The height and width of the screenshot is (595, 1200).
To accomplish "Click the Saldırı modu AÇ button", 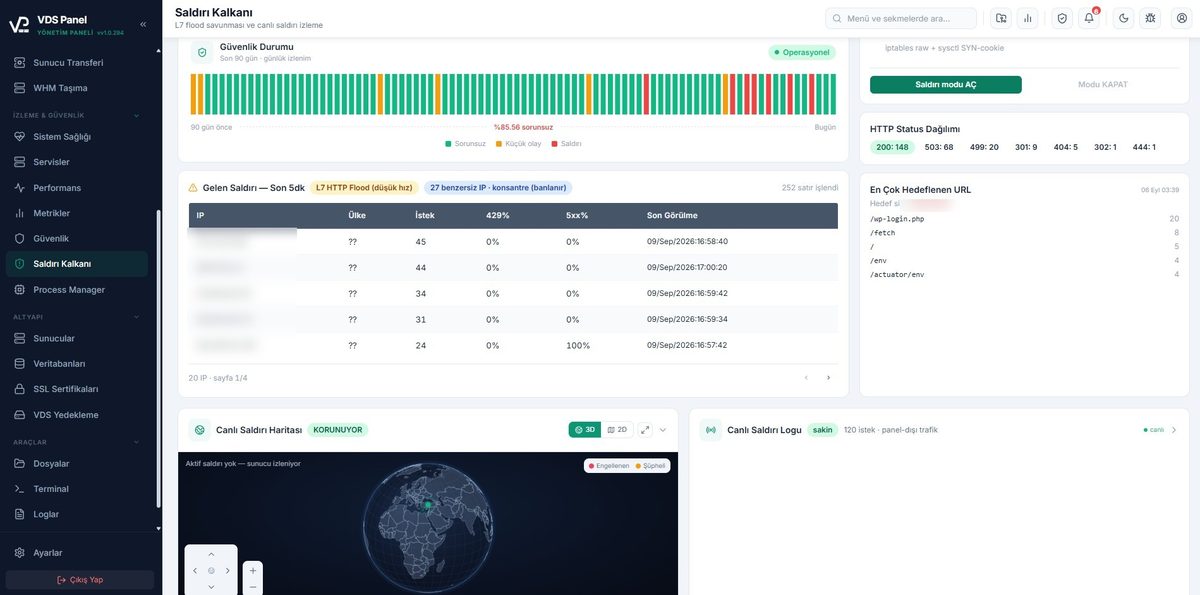I will click(x=946, y=85).
